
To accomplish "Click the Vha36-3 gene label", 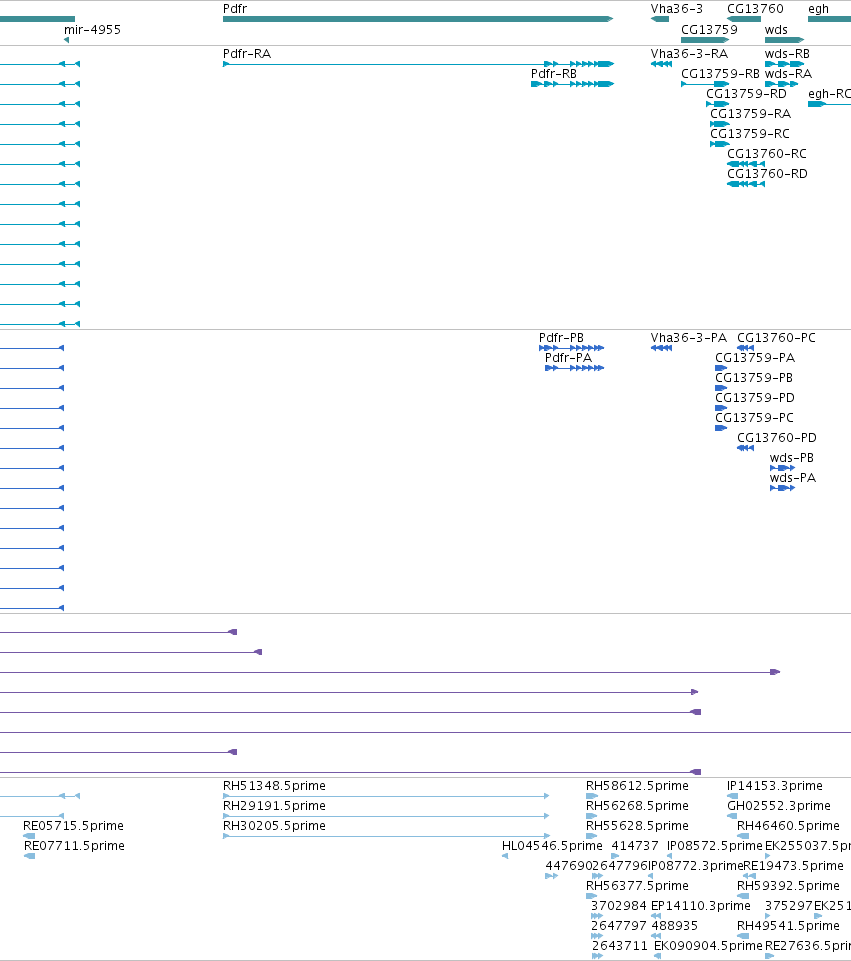I will [676, 9].
